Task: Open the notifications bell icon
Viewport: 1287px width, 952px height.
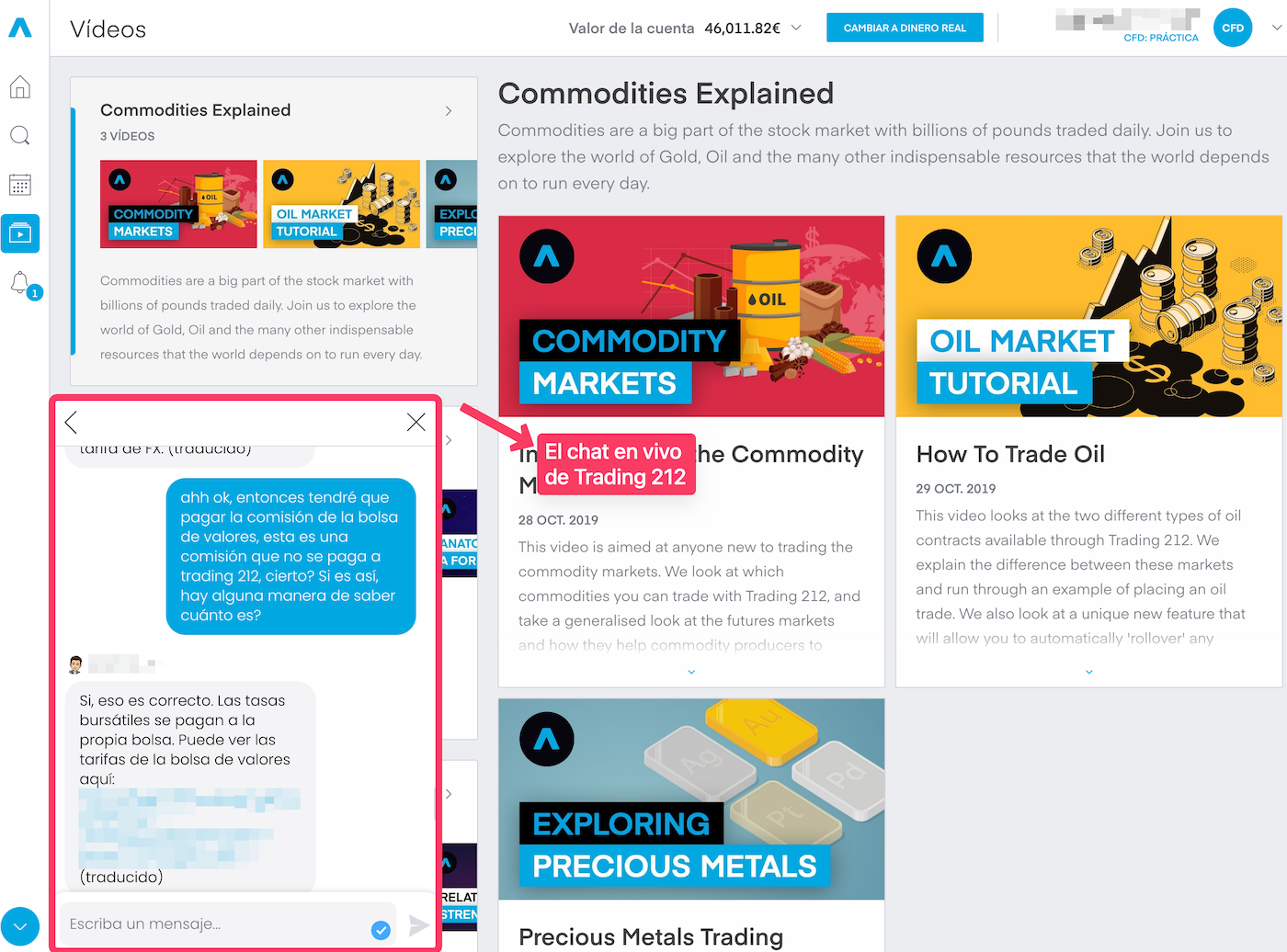Action: 19,282
